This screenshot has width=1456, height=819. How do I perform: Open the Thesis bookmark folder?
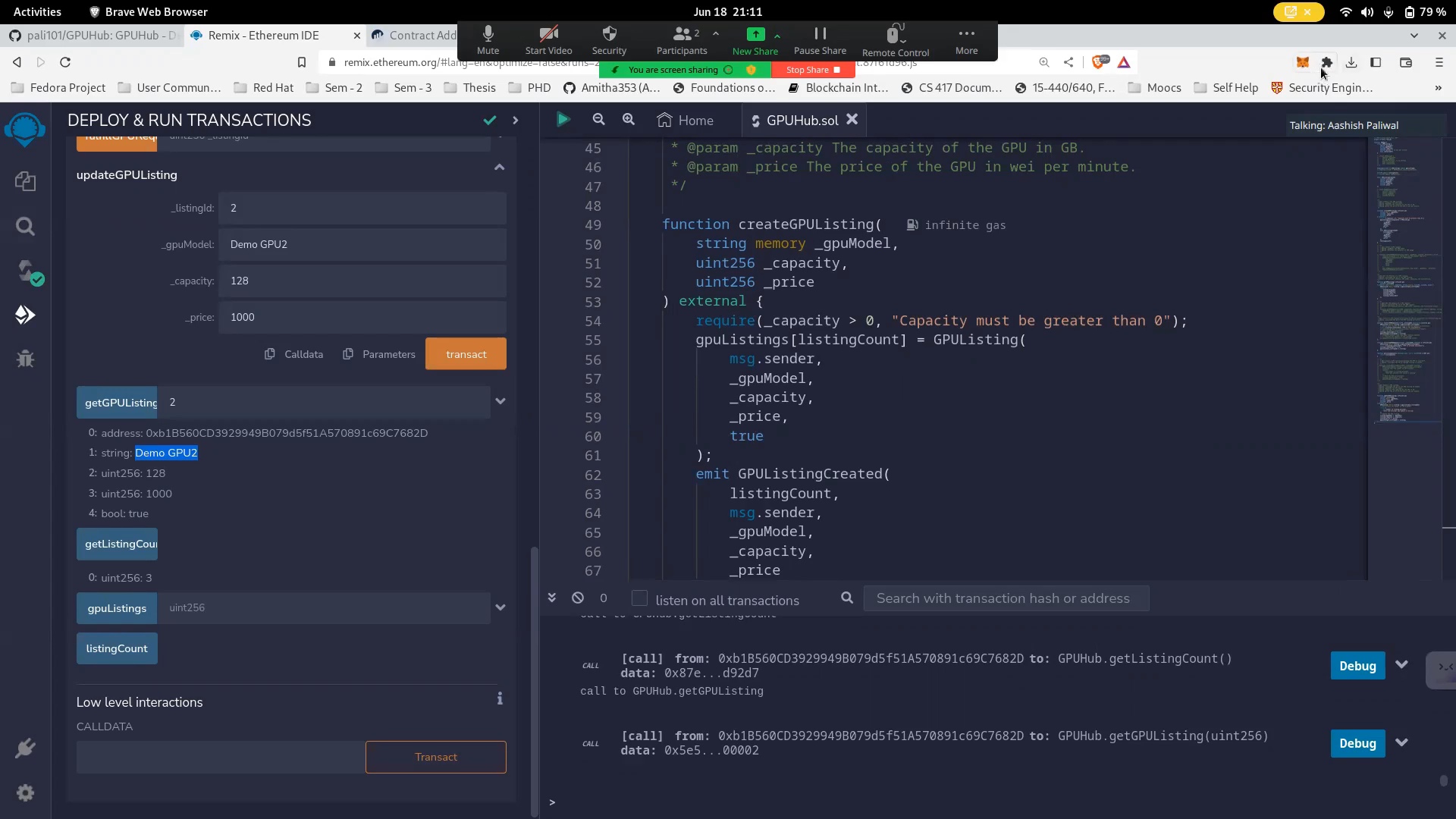click(470, 88)
